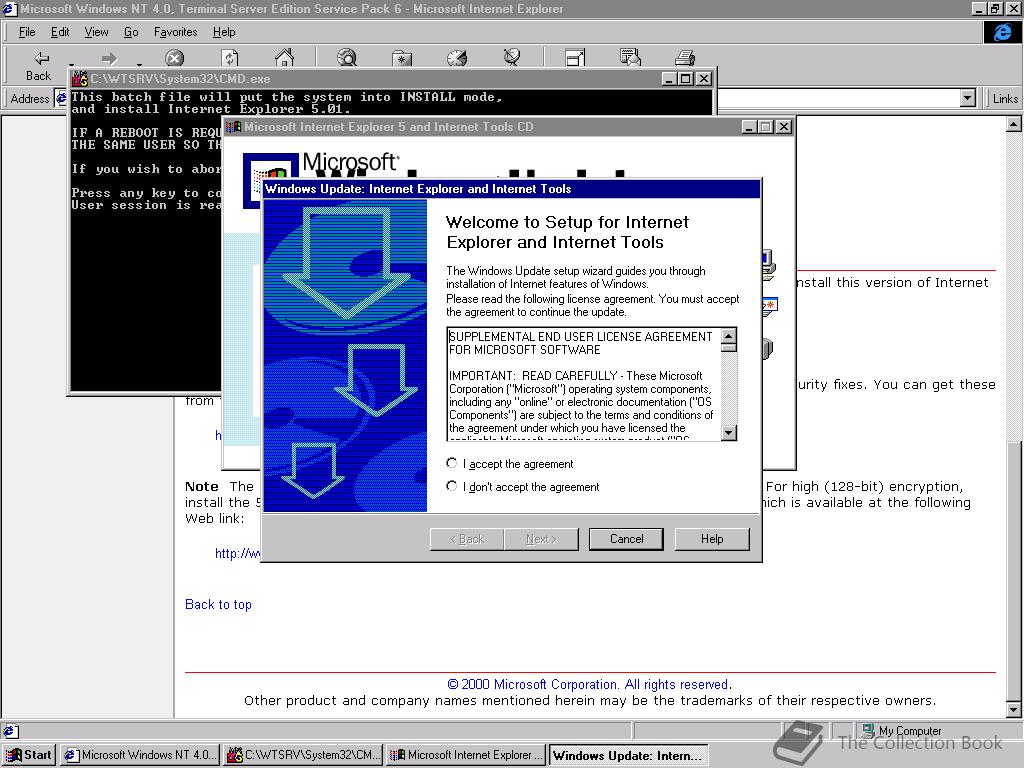The image size is (1024, 768).
Task: Click the status bar page icon
Action: click(10, 731)
